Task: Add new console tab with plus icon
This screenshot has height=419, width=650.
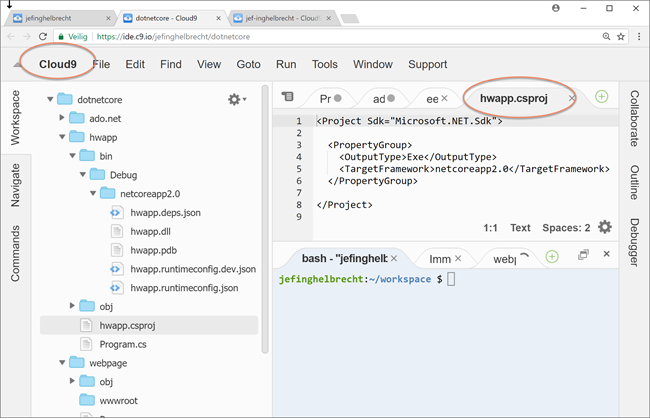Action: pos(552,257)
